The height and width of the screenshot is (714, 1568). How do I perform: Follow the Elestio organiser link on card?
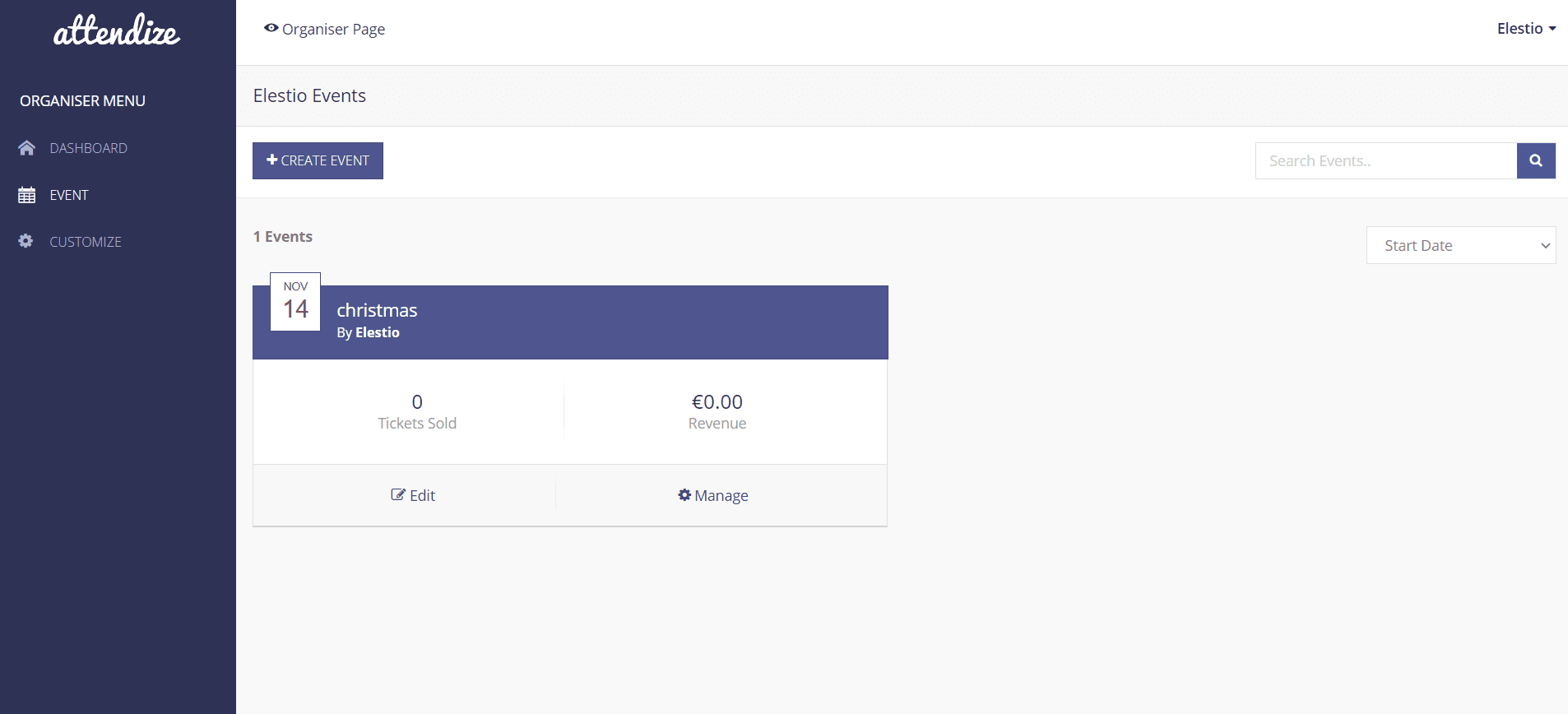pyautogui.click(x=378, y=332)
